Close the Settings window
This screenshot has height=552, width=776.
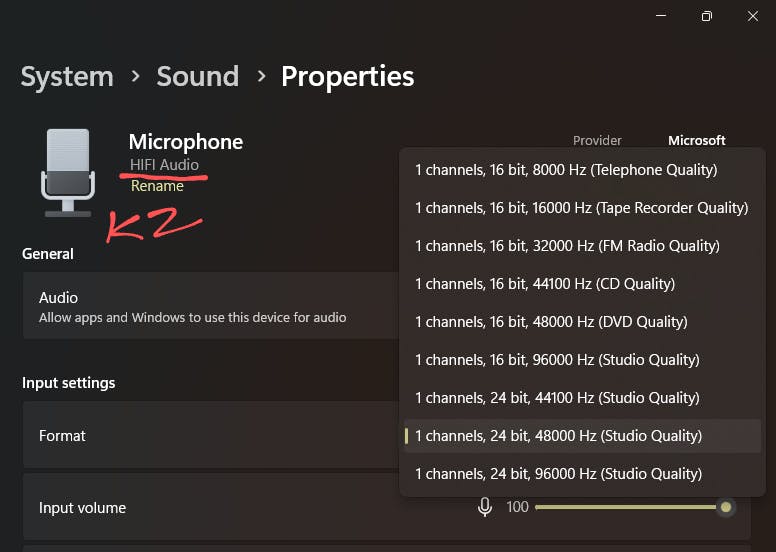tap(753, 16)
